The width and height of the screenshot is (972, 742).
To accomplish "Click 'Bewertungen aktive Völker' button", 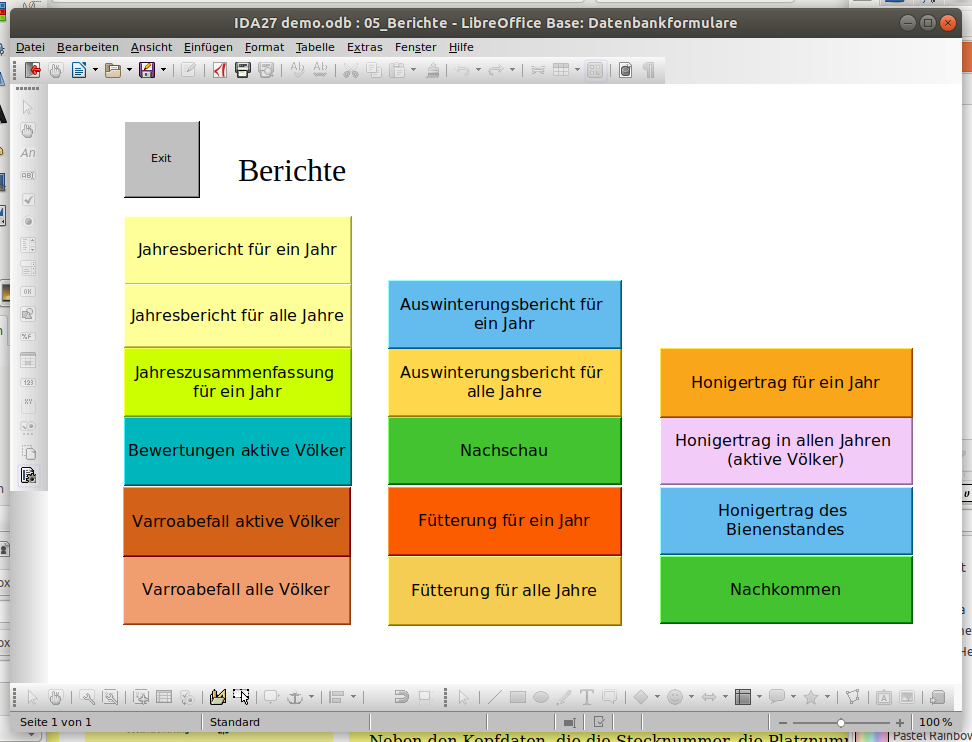I will (x=237, y=451).
